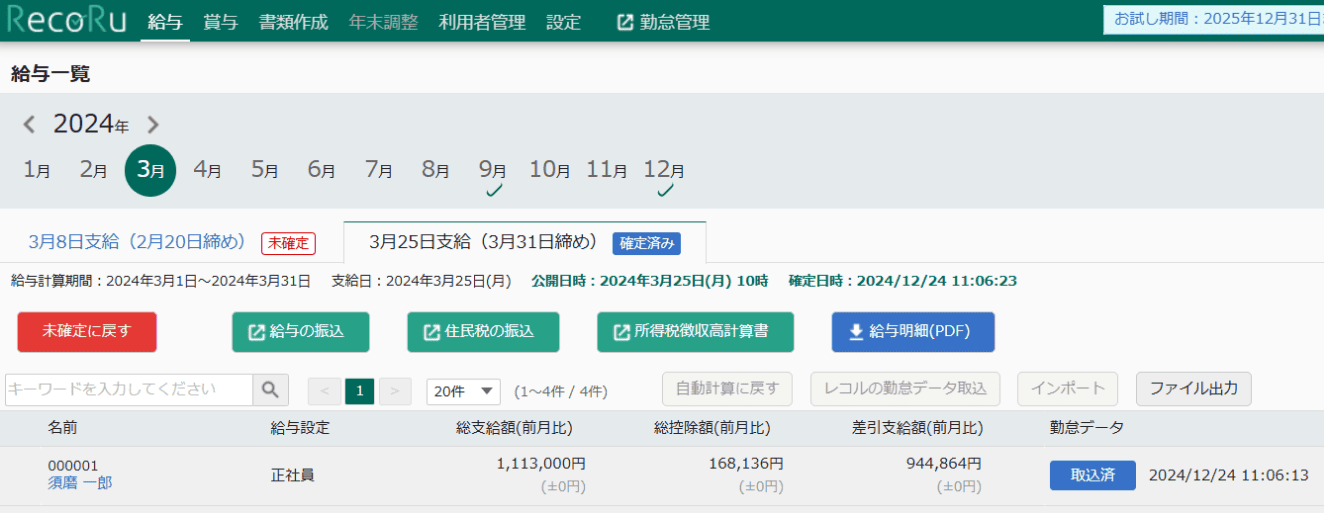
Task: Click timestamp 2024/12/24 11:06:13
Action: tap(1229, 475)
